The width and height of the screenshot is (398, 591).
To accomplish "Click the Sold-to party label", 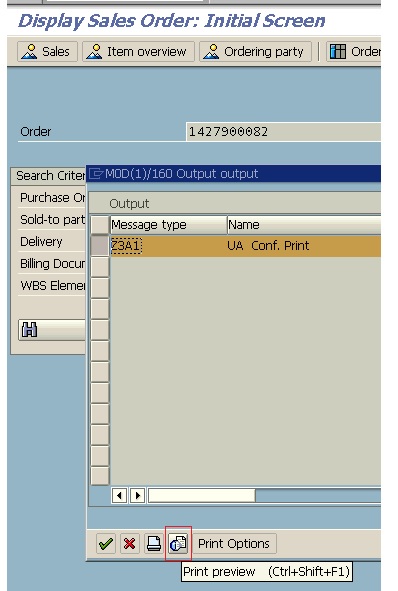I will pos(52,219).
